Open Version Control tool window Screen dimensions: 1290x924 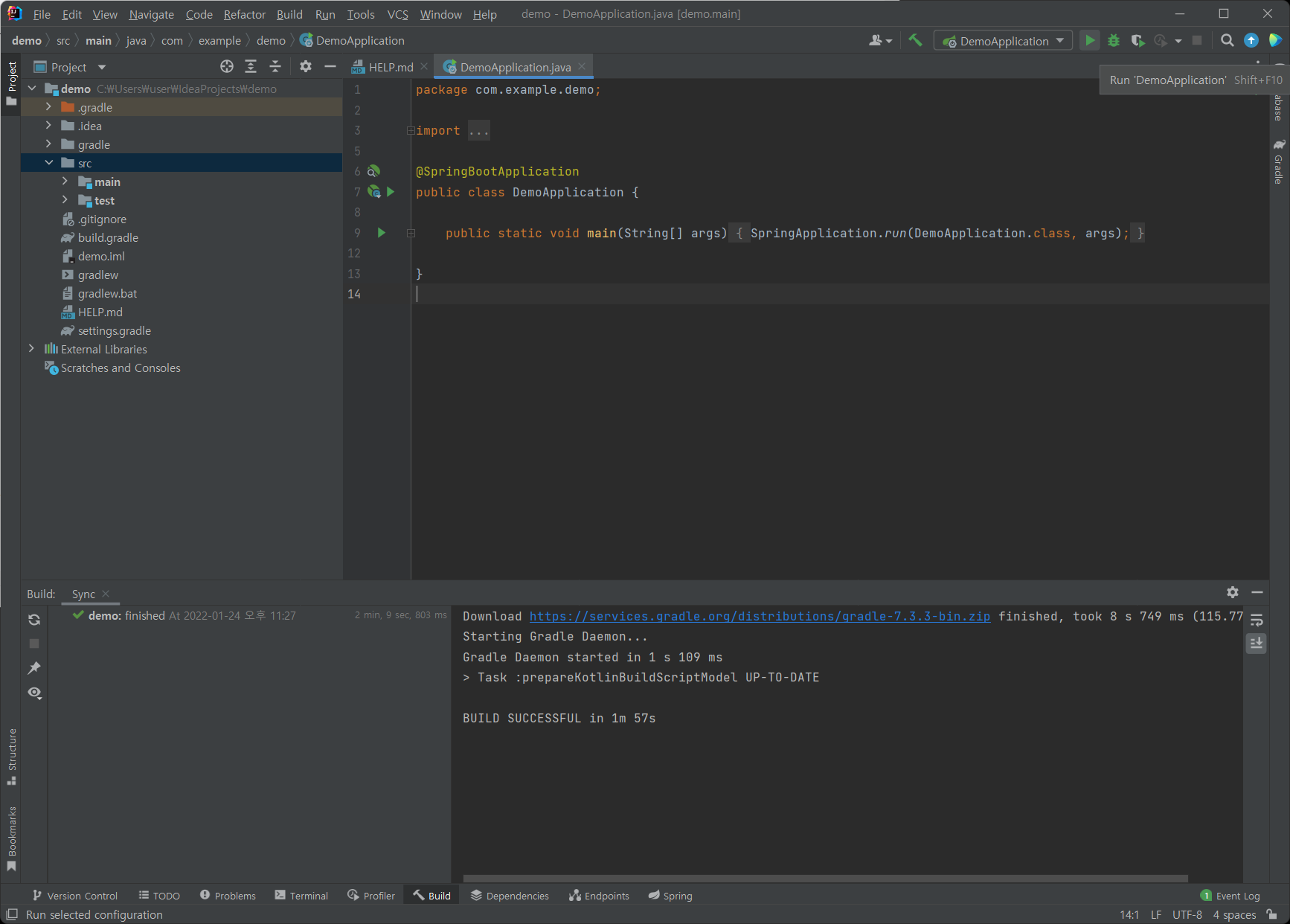pyautogui.click(x=75, y=896)
